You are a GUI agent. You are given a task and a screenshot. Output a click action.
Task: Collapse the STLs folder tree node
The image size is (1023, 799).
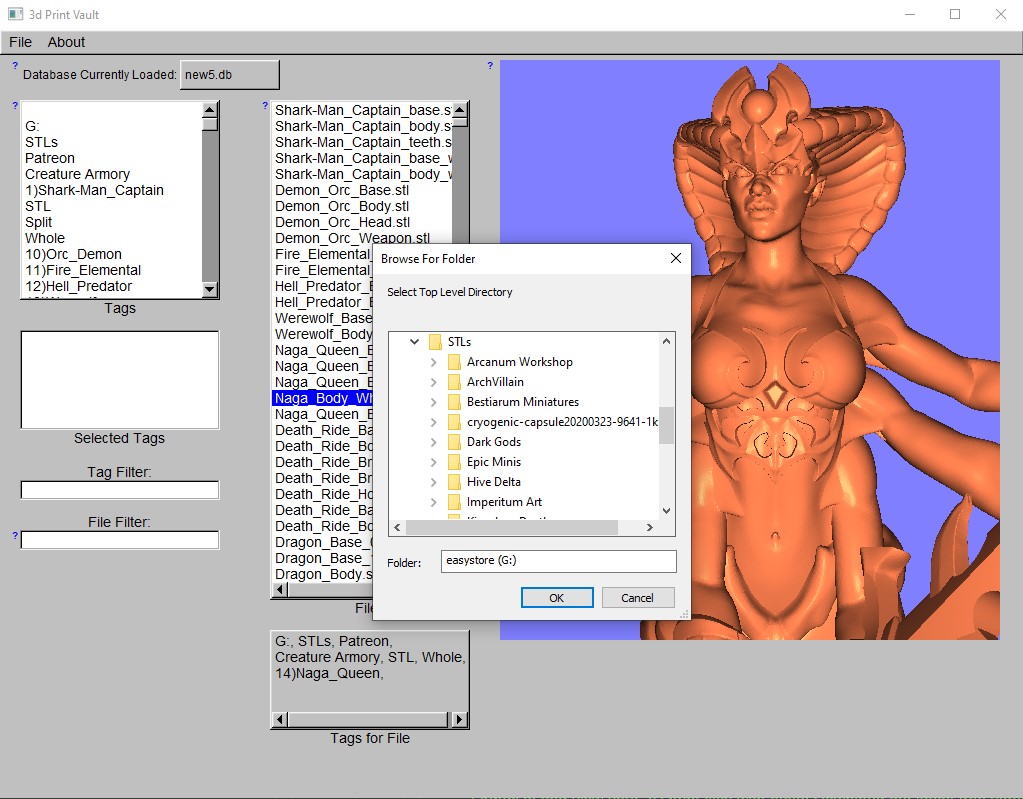pos(414,342)
